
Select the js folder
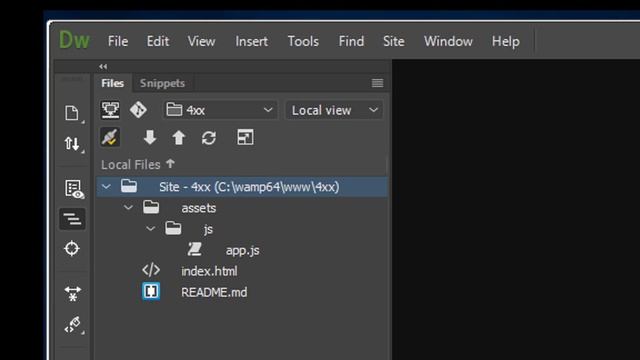(x=208, y=229)
